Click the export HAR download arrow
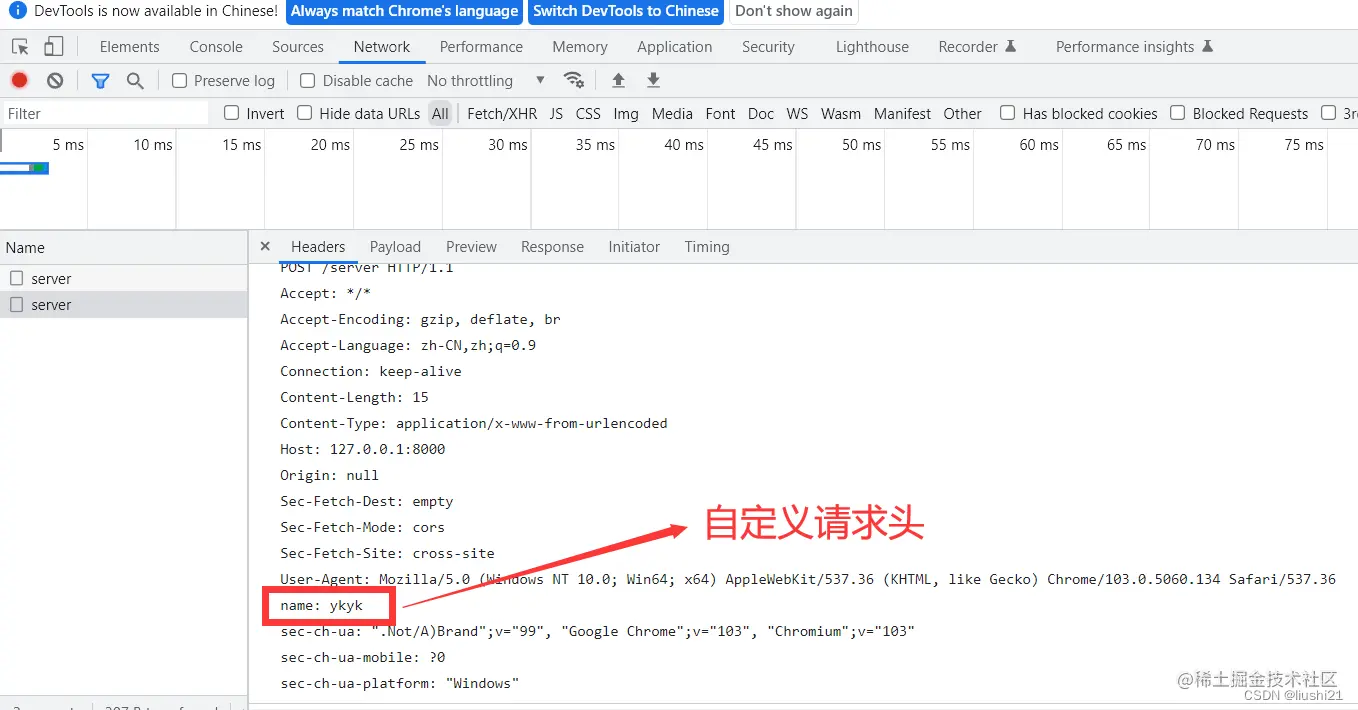This screenshot has height=710, width=1358. (653, 80)
